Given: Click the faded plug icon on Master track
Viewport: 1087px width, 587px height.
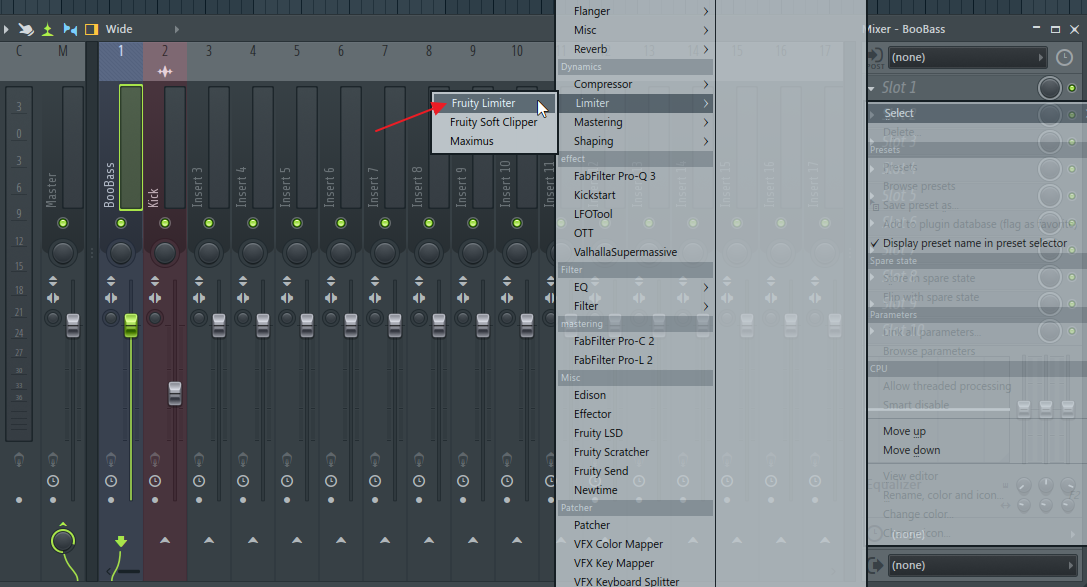Looking at the screenshot, I should [53, 459].
